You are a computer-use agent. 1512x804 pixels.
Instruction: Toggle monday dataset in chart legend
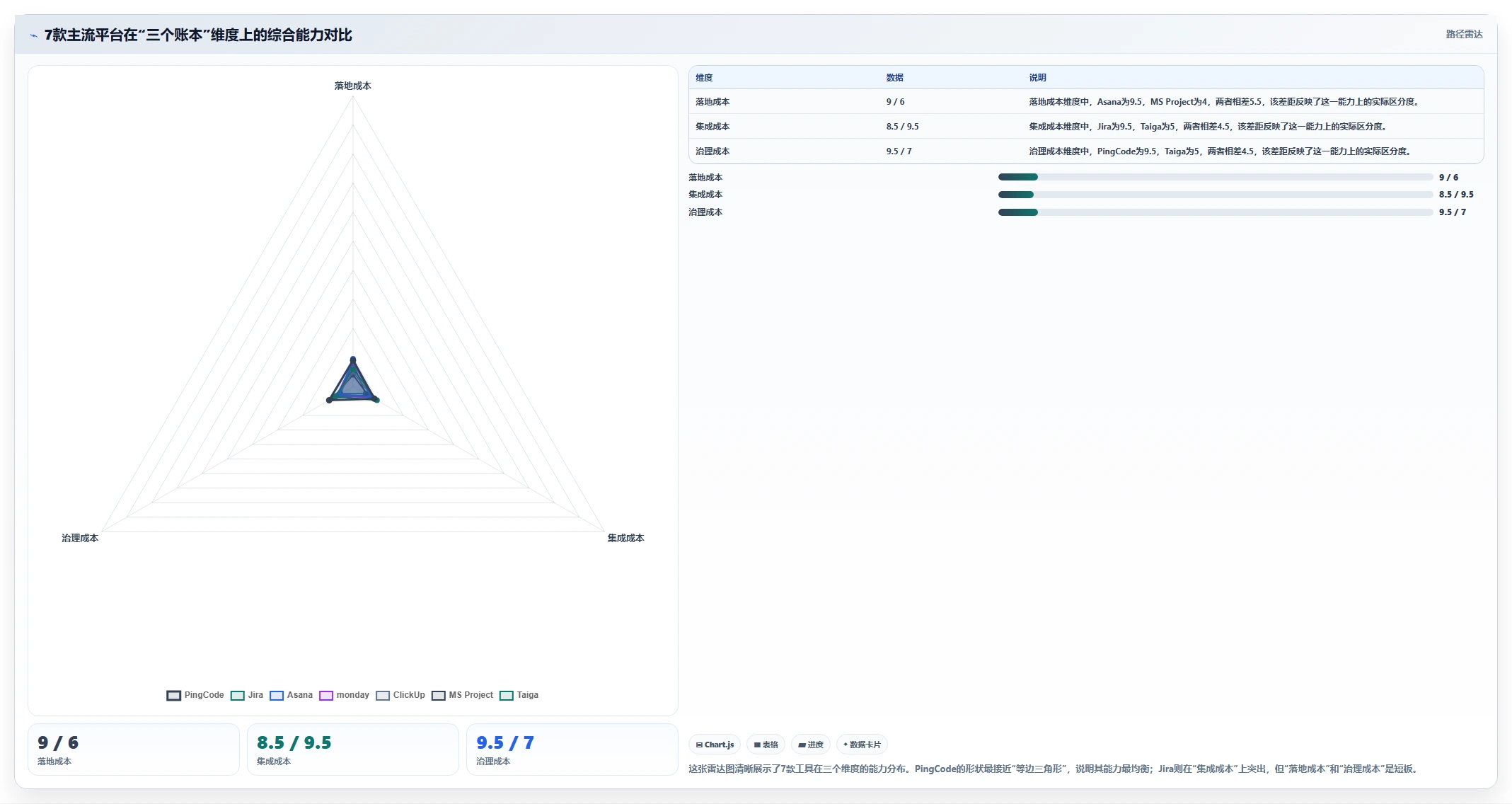(x=345, y=695)
